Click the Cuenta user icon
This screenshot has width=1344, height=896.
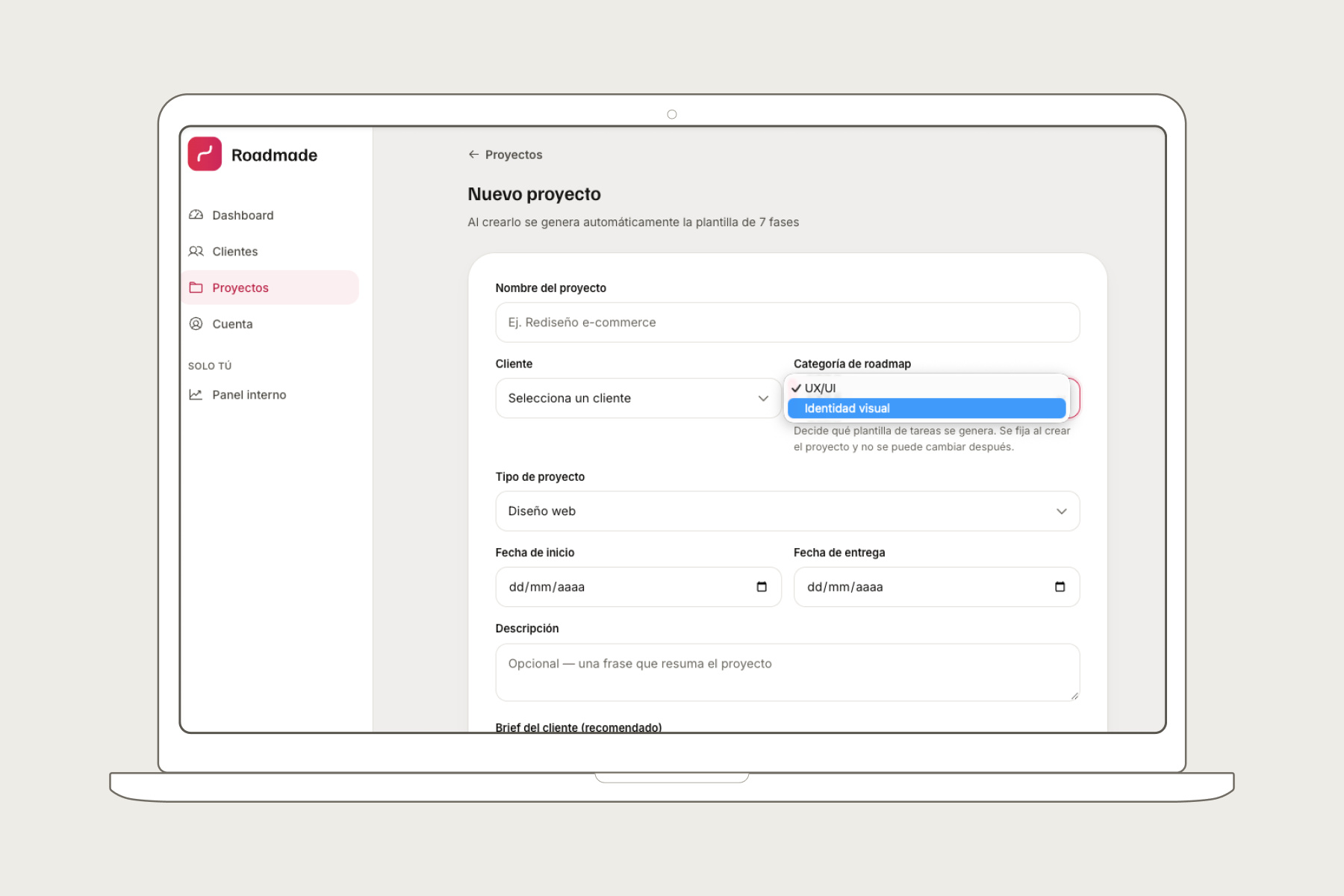pyautogui.click(x=196, y=324)
